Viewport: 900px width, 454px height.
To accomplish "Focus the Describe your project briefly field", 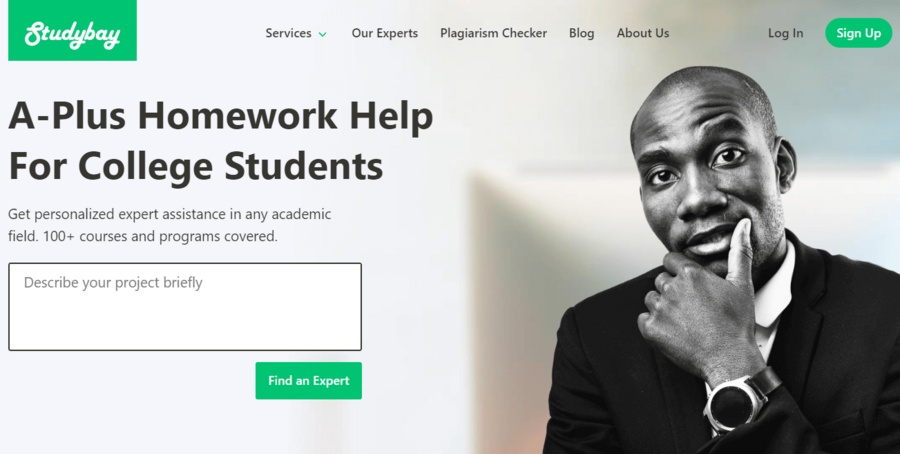I will [x=185, y=306].
